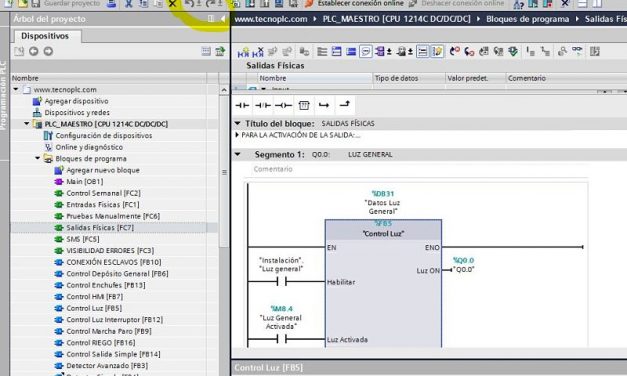627x376 pixels.
Task: Click the green download check icon in editor toolbar
Action: point(513,51)
